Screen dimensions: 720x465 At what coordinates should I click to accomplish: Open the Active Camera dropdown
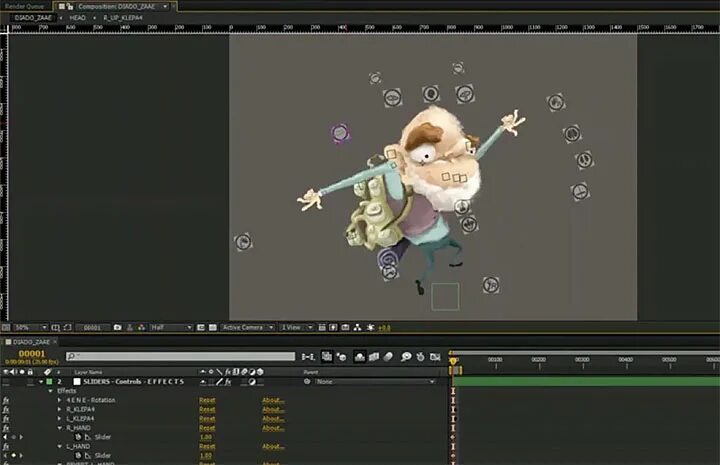pos(248,327)
